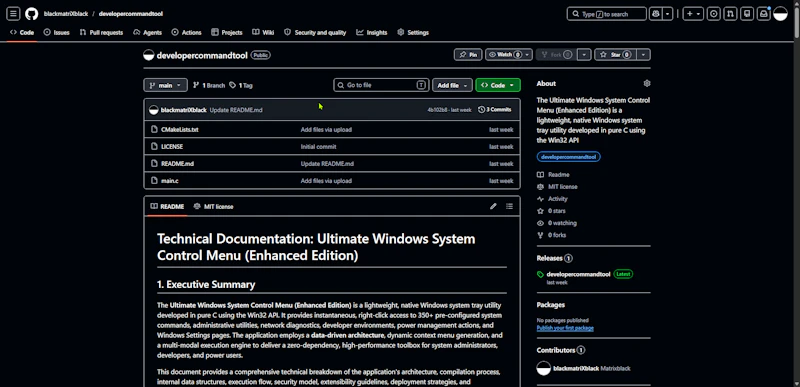Expand the Fork options arrow

(x=585, y=55)
